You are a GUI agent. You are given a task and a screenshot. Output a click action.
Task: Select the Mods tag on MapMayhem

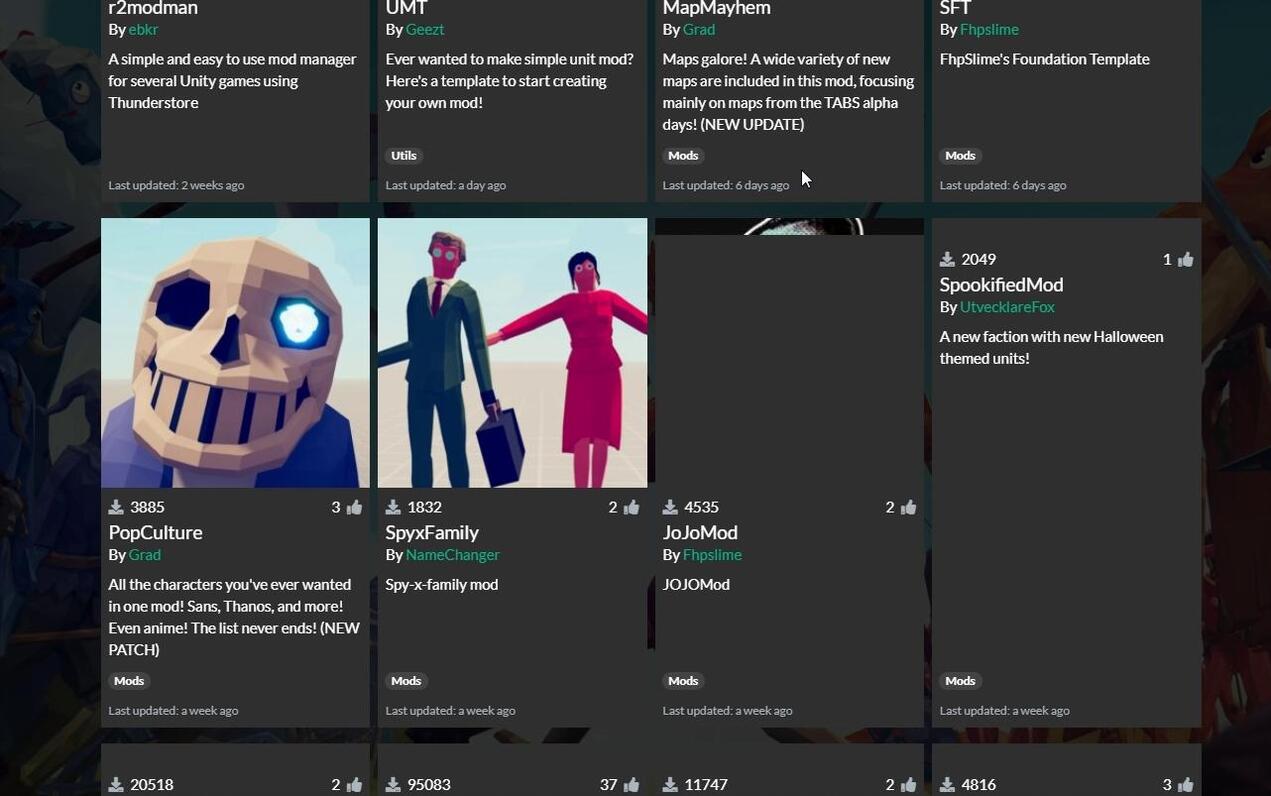tap(683, 156)
